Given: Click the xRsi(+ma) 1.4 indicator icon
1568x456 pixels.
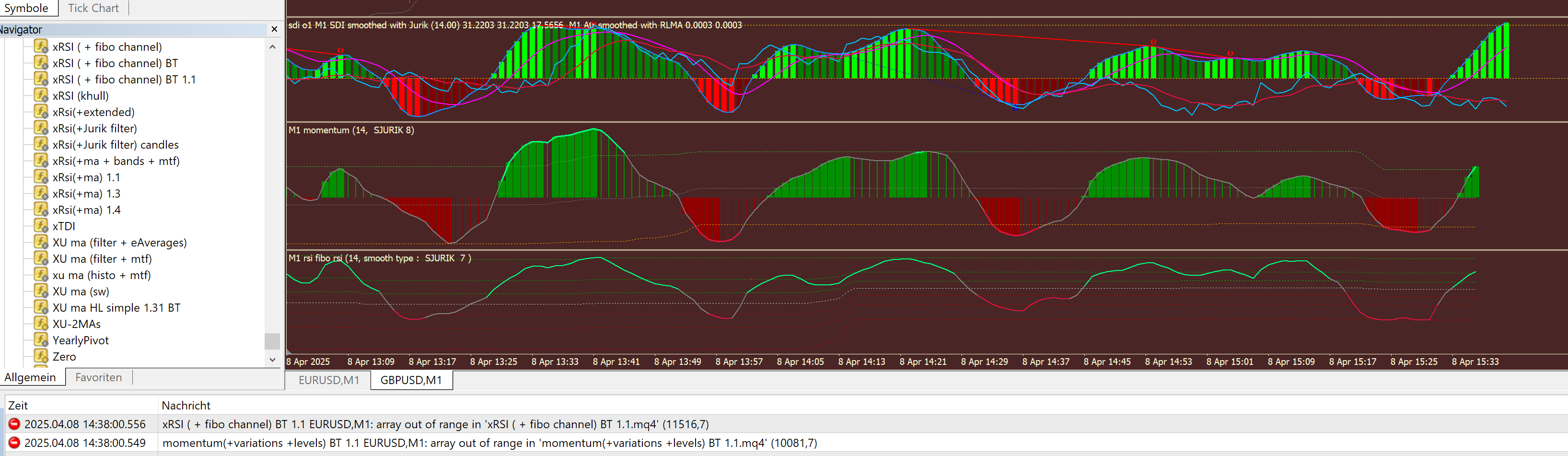Looking at the screenshot, I should (41, 210).
